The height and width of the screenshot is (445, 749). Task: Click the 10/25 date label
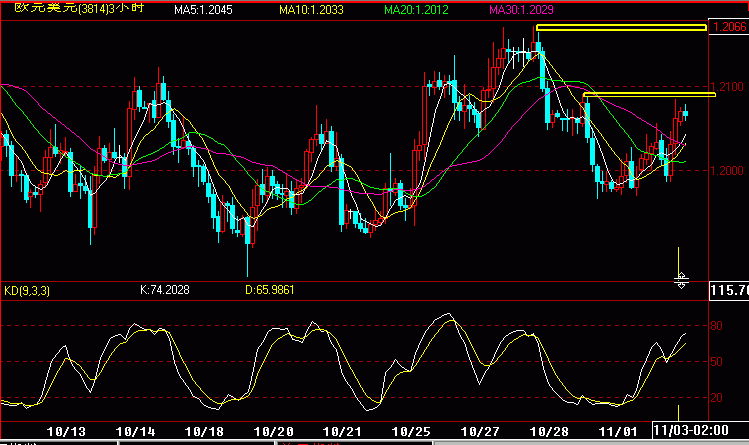(411, 432)
